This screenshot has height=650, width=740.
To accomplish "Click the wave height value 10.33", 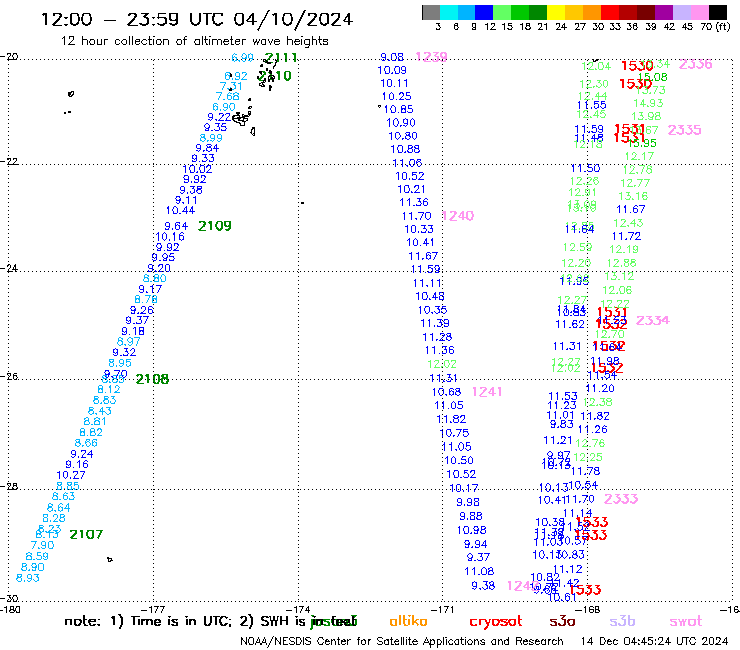I will (419, 229).
